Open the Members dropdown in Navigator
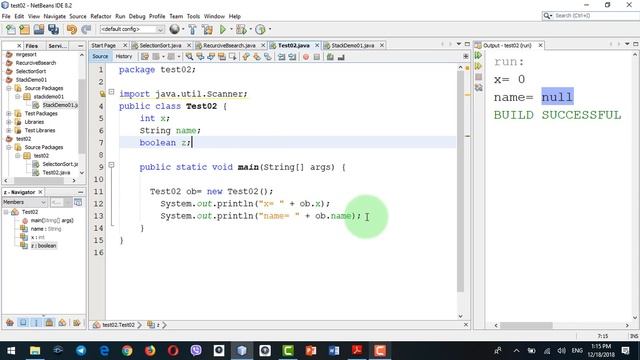 25,202
